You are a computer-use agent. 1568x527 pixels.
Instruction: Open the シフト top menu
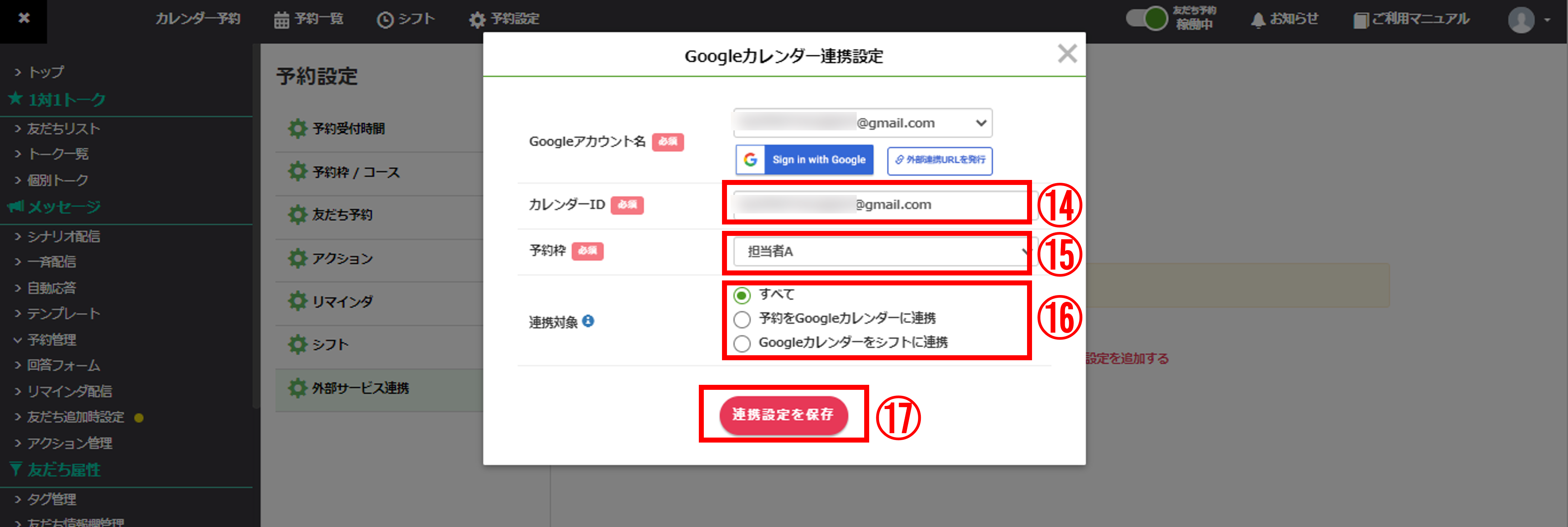(406, 20)
